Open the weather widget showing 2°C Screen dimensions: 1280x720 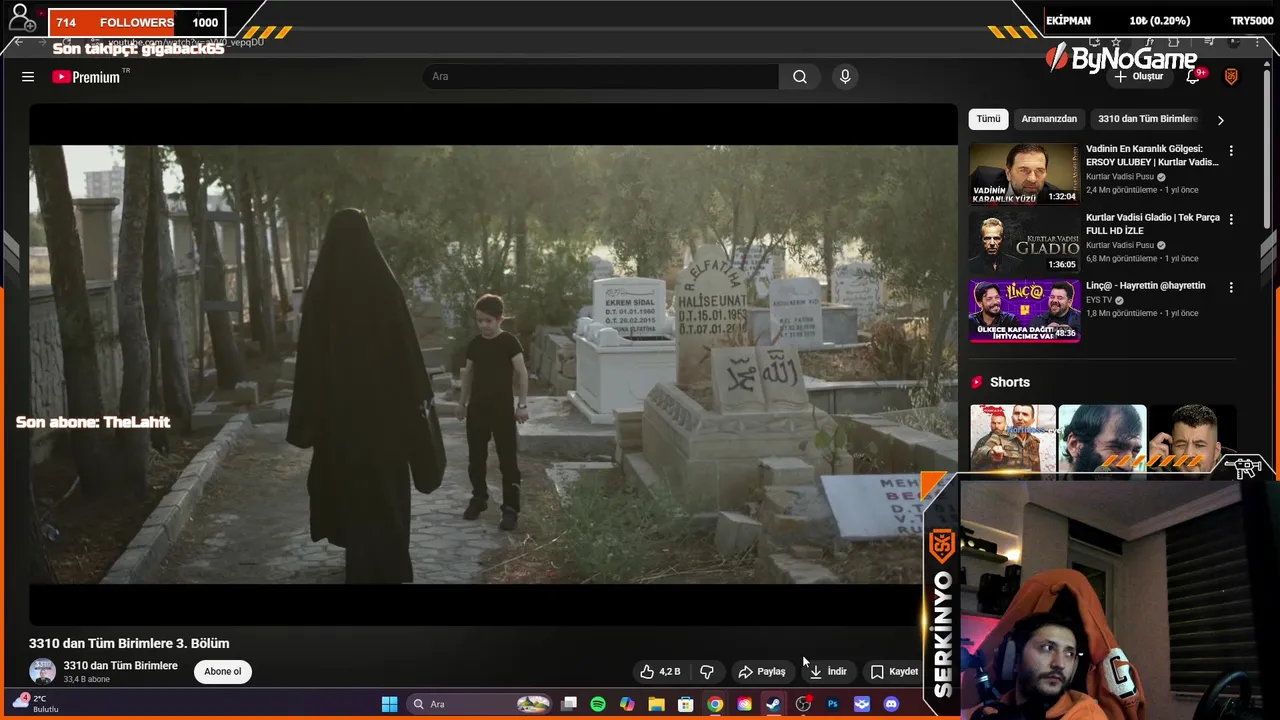[34, 704]
